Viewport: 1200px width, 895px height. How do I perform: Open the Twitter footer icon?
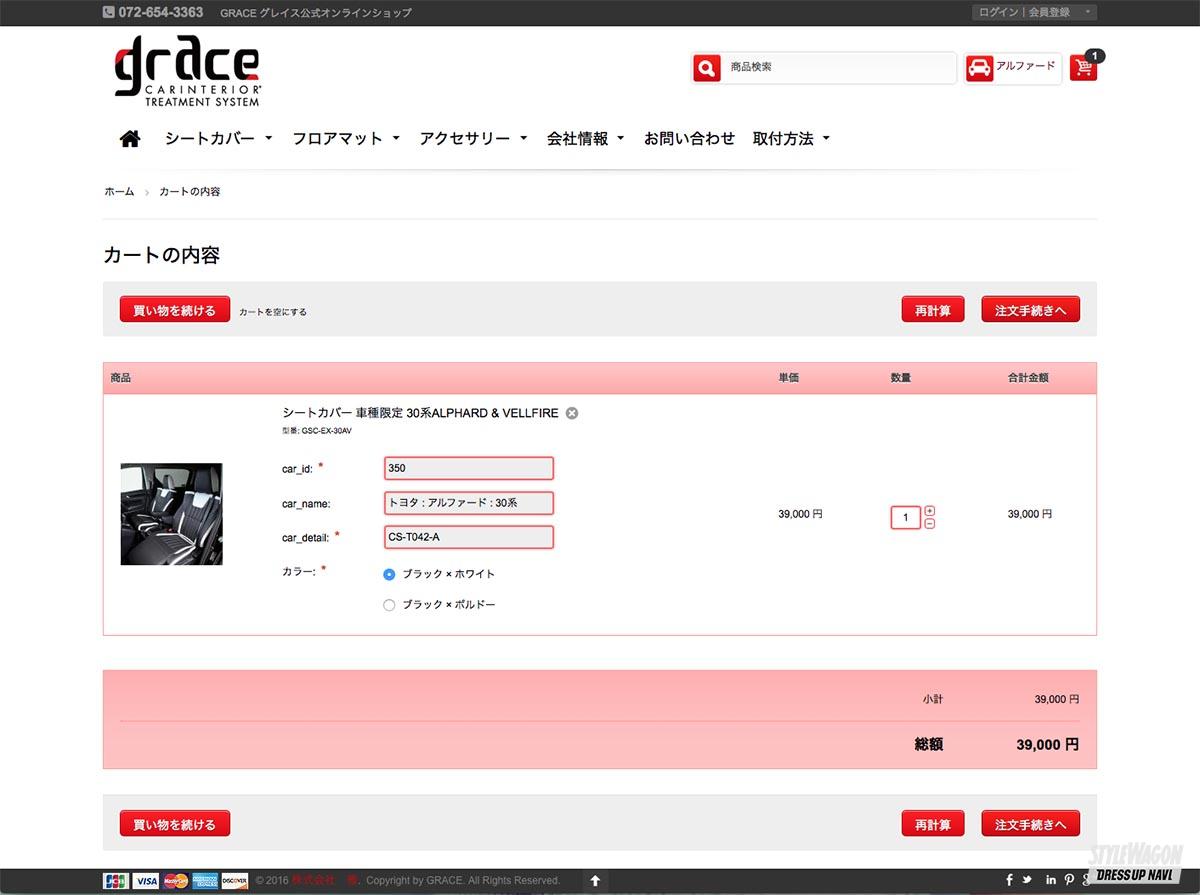click(x=1027, y=880)
